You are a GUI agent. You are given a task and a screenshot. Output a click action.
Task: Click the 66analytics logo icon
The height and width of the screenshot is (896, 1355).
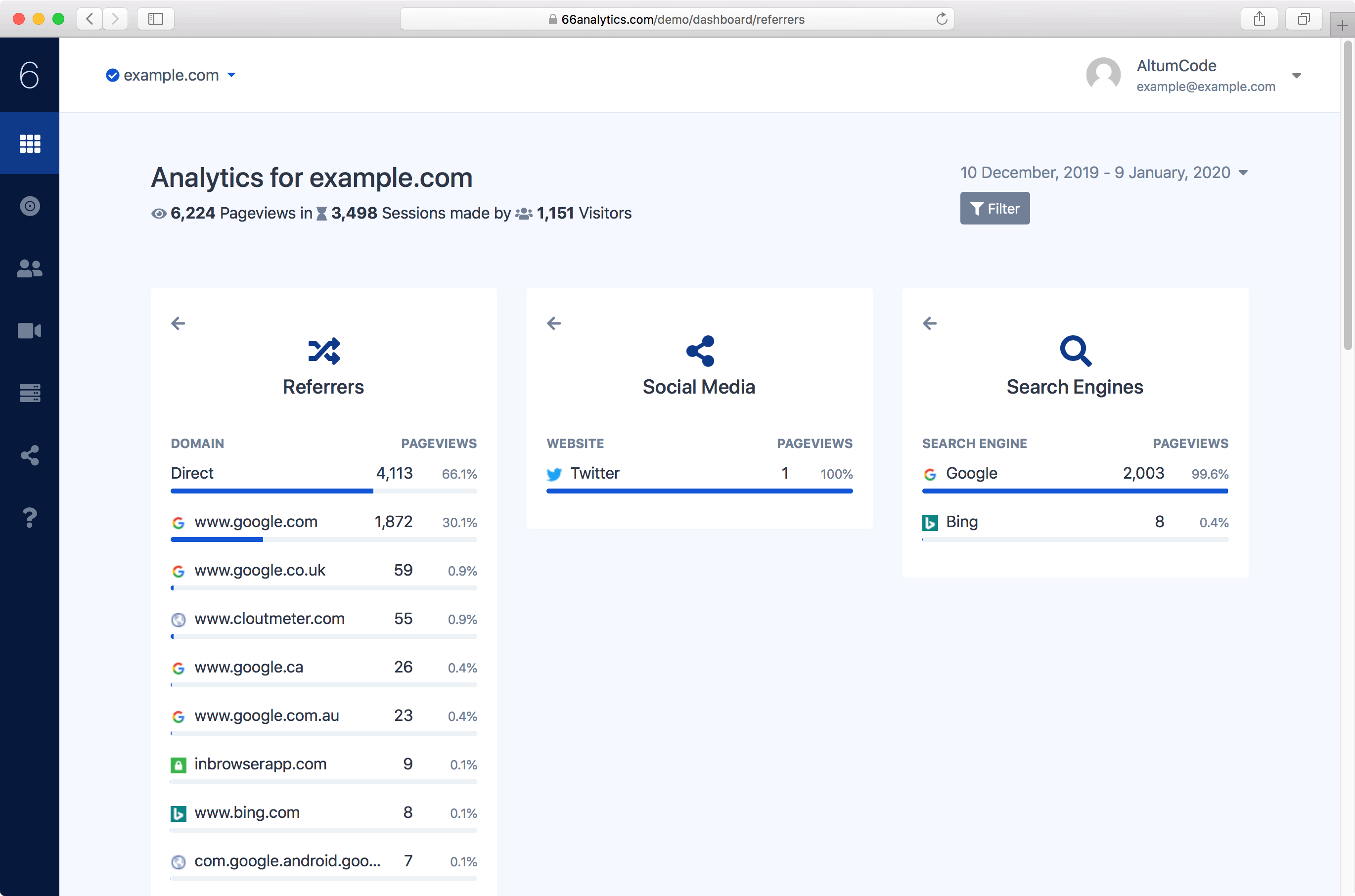(x=30, y=75)
